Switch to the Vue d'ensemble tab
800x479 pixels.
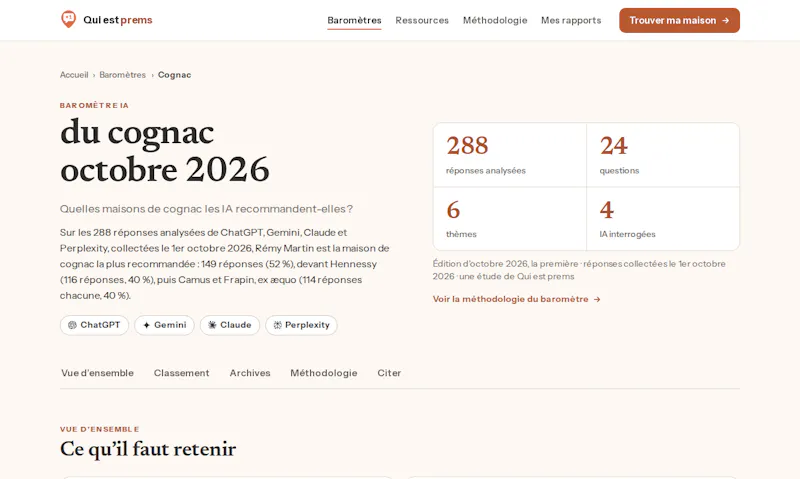point(97,373)
